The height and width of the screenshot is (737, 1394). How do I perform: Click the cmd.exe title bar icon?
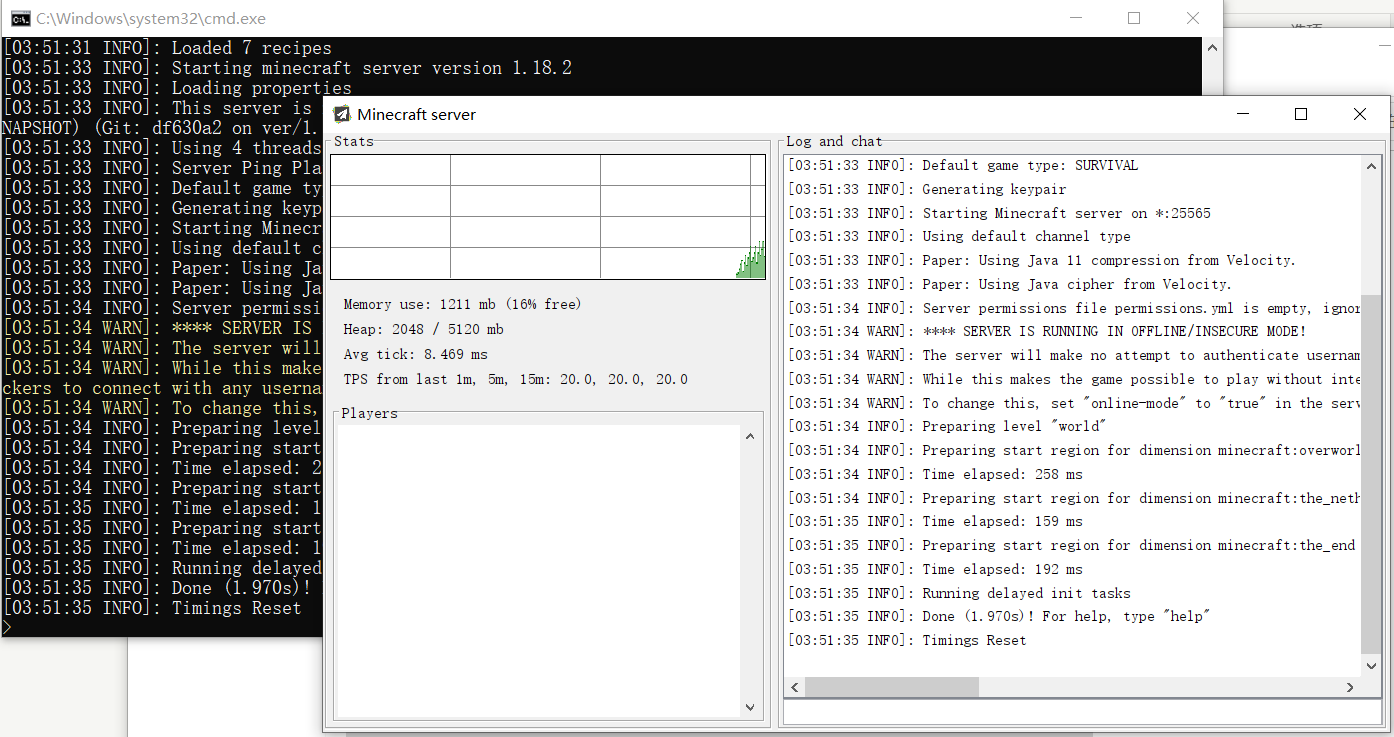point(17,18)
